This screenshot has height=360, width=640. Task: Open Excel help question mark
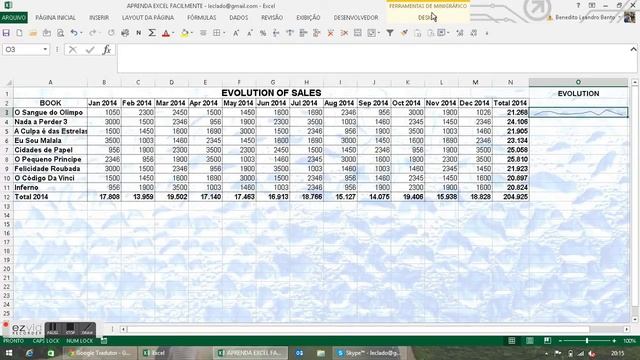click(x=578, y=5)
